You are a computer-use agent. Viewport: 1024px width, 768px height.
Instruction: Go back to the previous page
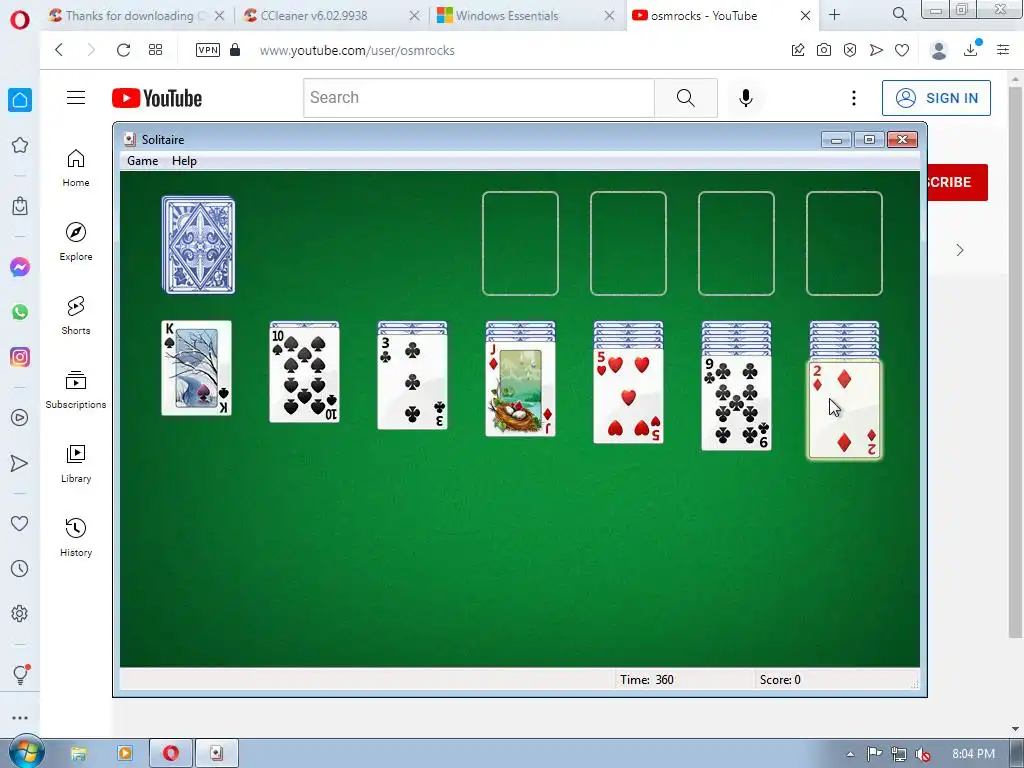[x=59, y=50]
